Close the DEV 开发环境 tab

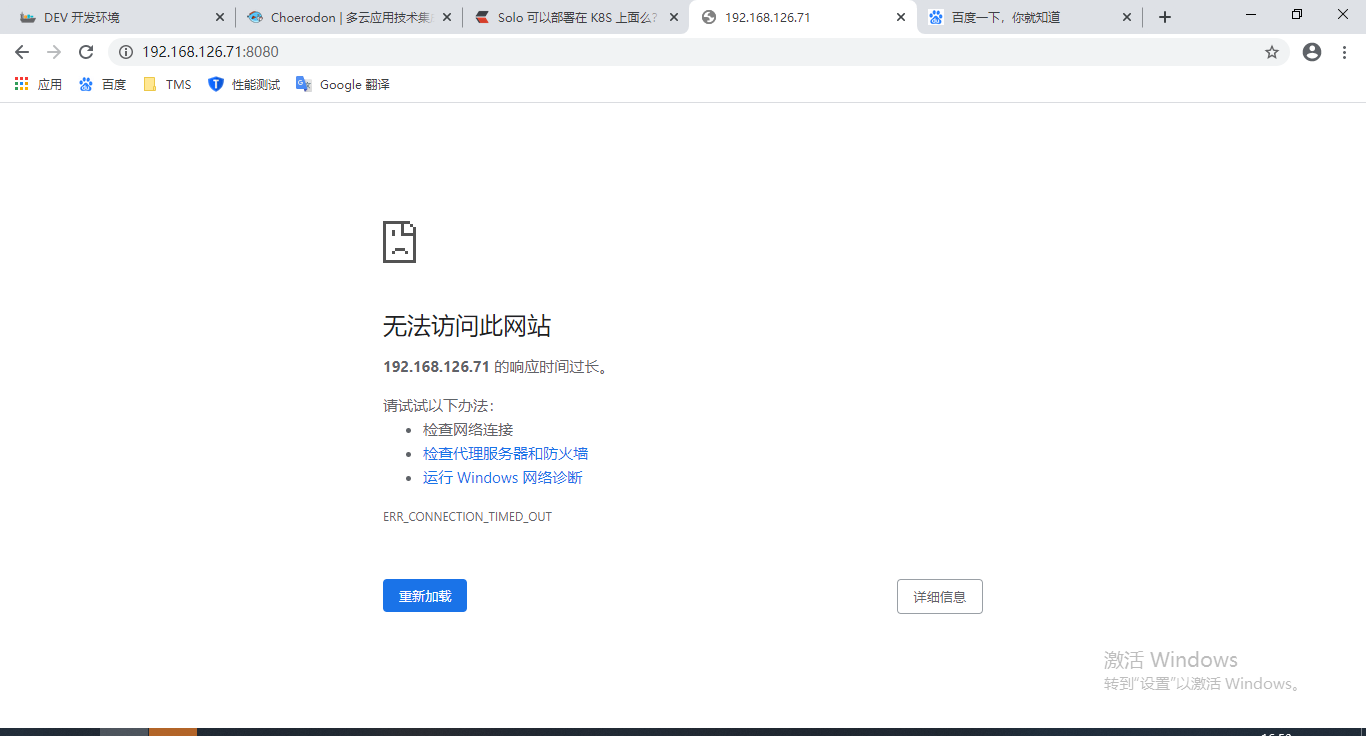click(220, 17)
